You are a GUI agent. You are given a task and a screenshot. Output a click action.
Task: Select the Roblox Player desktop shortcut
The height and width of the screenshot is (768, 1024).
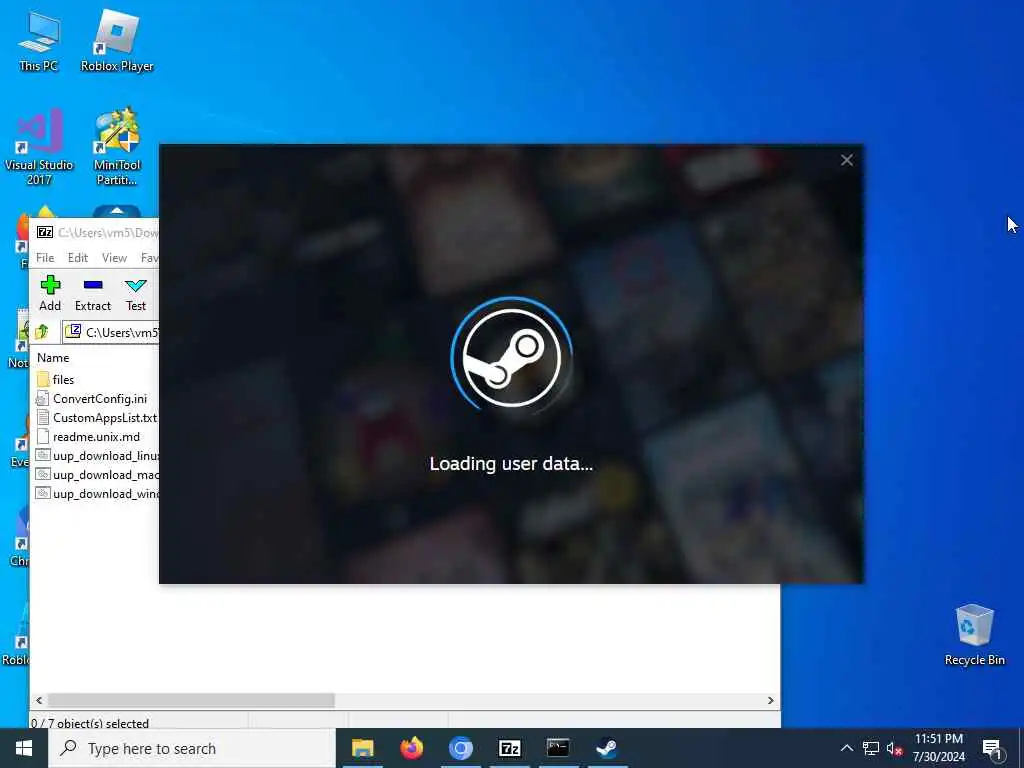[x=117, y=41]
